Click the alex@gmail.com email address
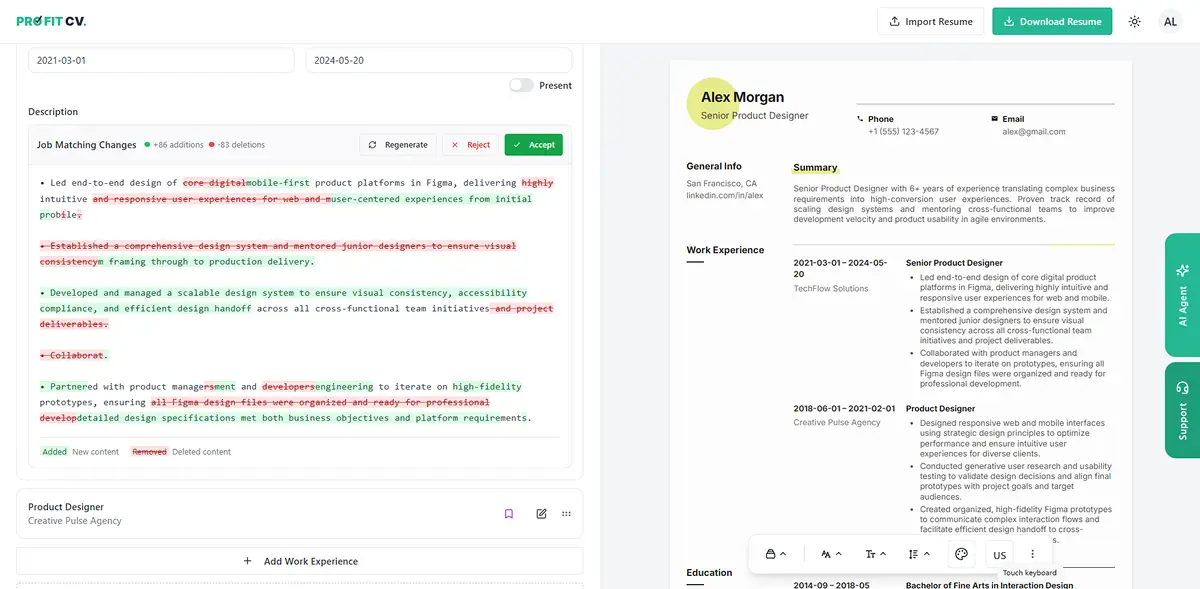Screen dimensions: 1200x589 1034,132
